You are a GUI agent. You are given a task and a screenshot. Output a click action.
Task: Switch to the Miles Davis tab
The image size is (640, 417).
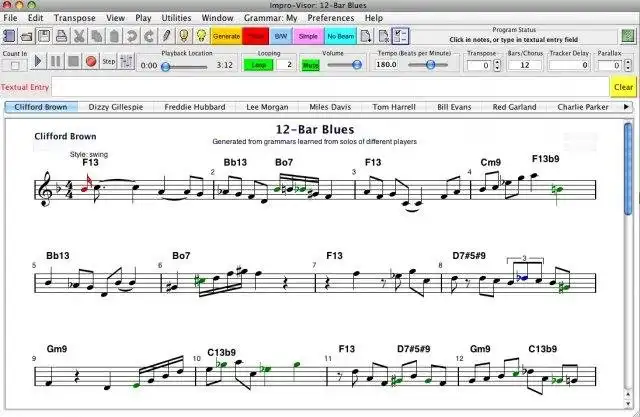(330, 107)
